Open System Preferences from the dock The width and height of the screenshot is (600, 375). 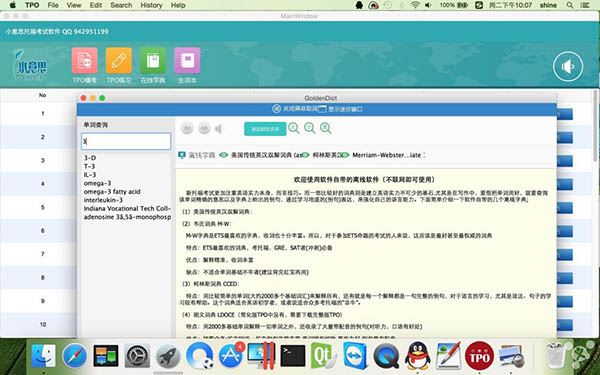pos(137,355)
